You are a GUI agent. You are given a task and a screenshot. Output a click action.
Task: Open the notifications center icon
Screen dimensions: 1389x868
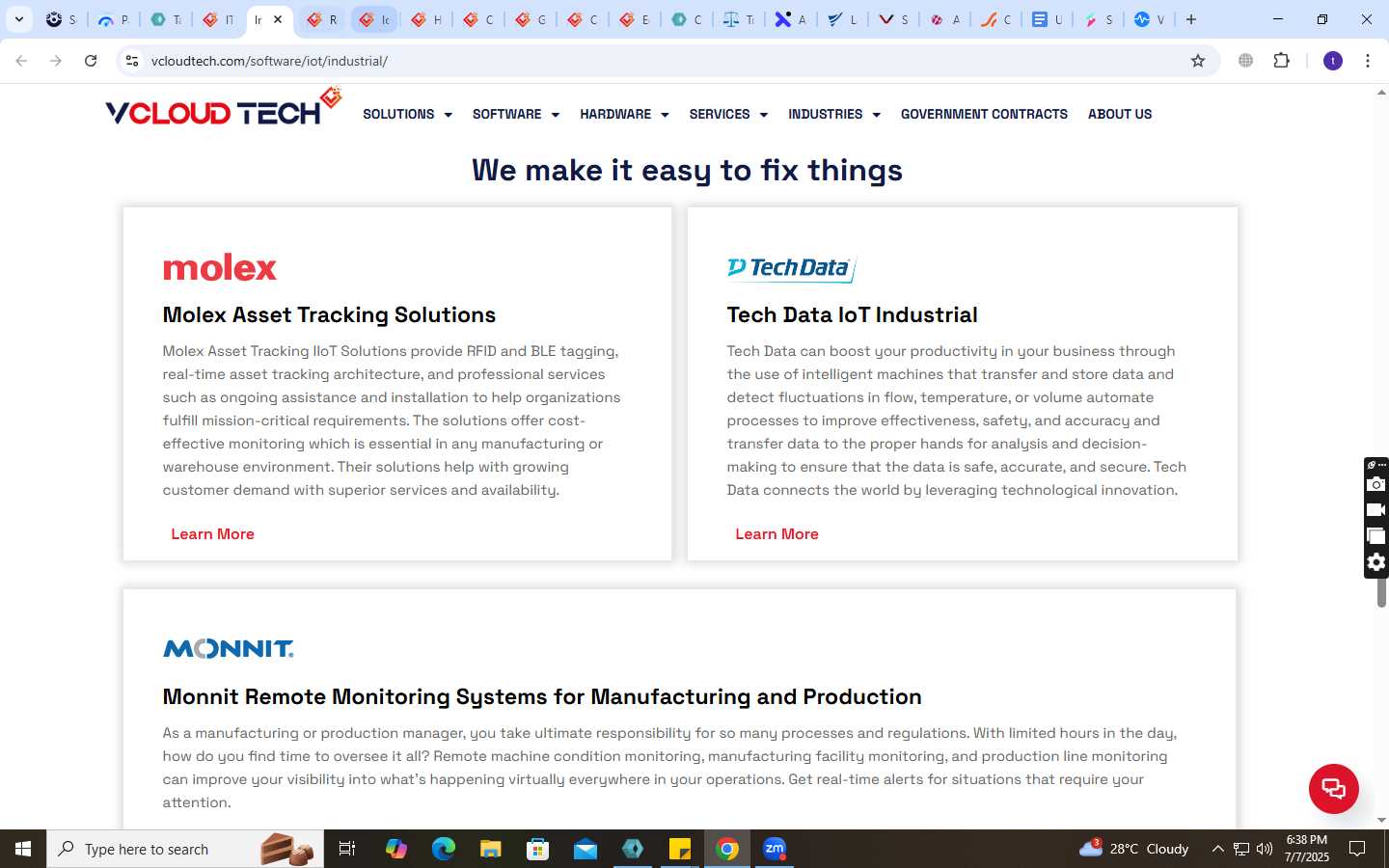point(1357,849)
